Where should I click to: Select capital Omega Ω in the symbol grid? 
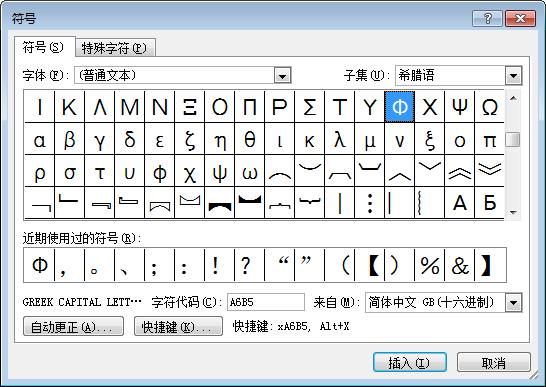490,107
